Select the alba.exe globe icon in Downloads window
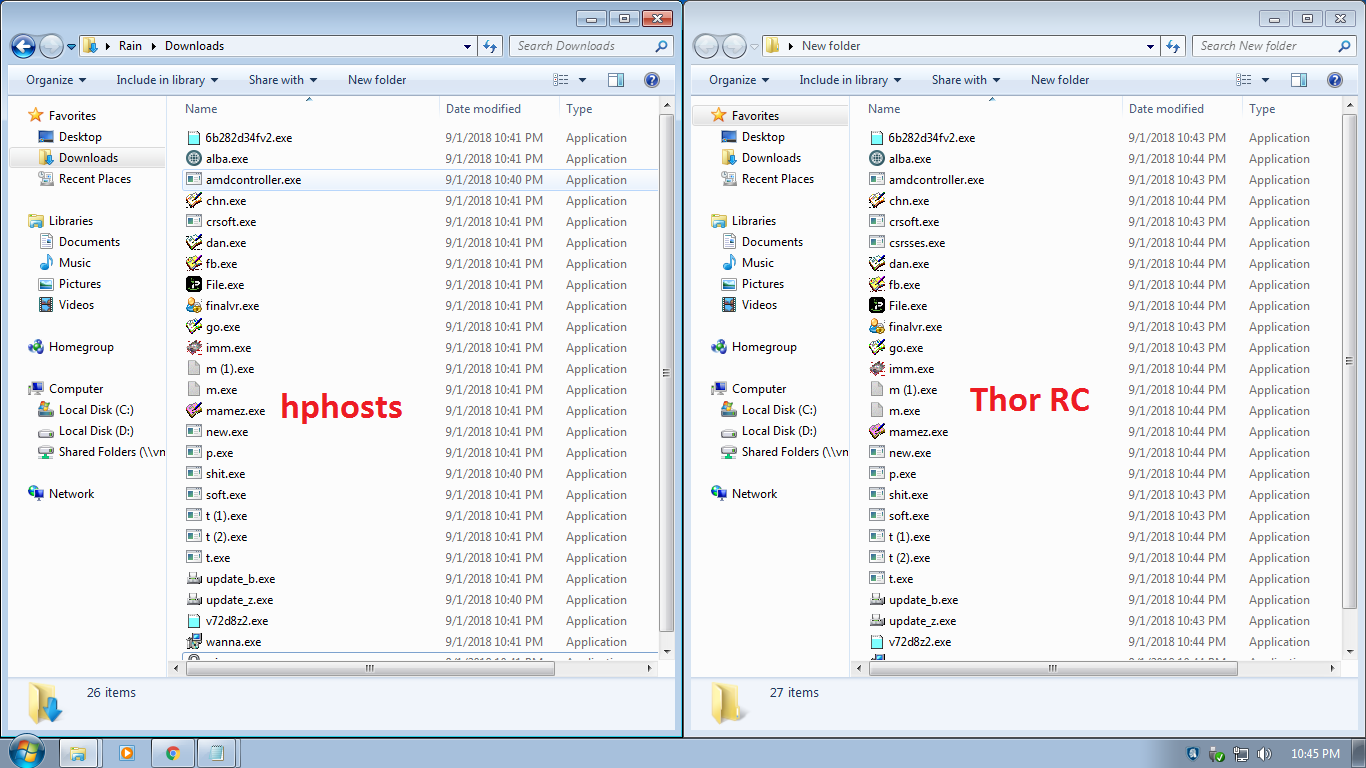The height and width of the screenshot is (768, 1366). click(x=195, y=159)
